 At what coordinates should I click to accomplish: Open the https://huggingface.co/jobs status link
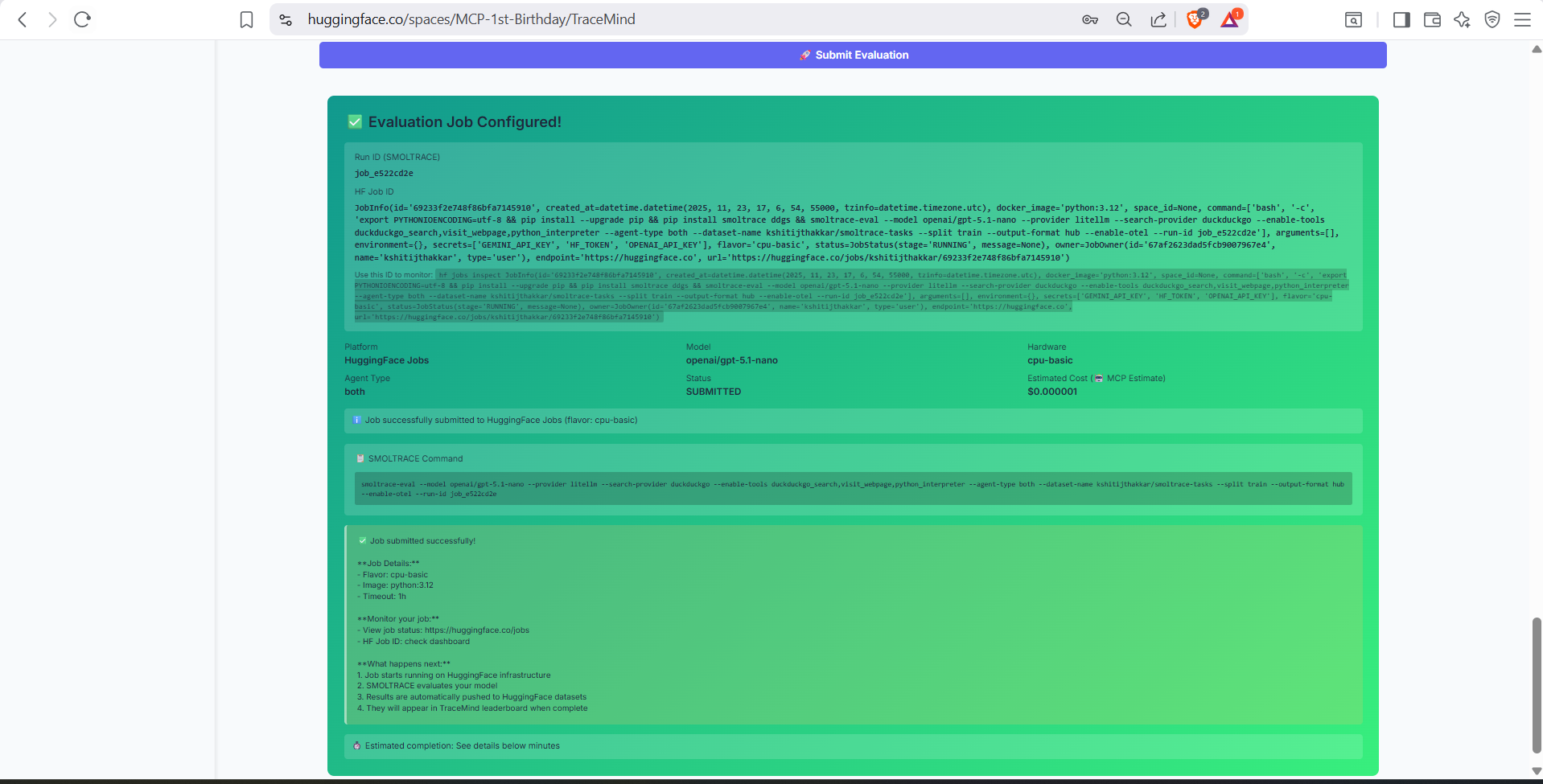(477, 630)
